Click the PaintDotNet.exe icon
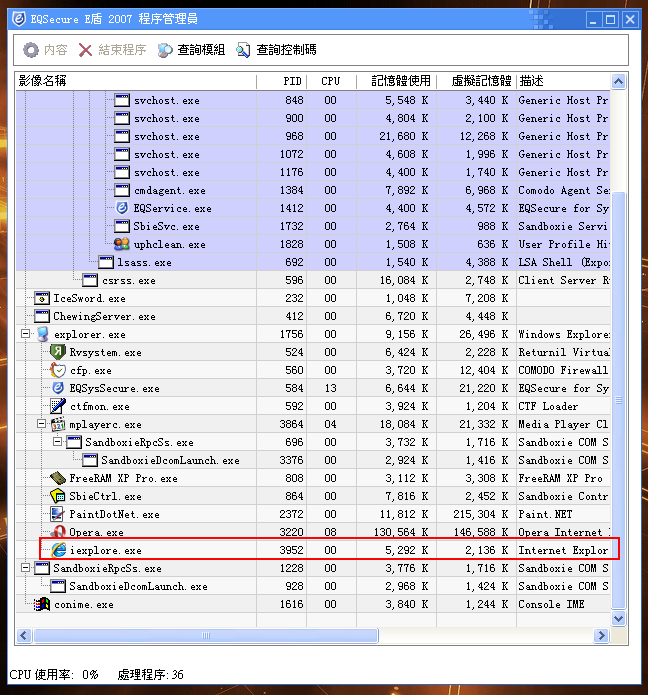Viewport: 648px width, 695px height. [58, 514]
